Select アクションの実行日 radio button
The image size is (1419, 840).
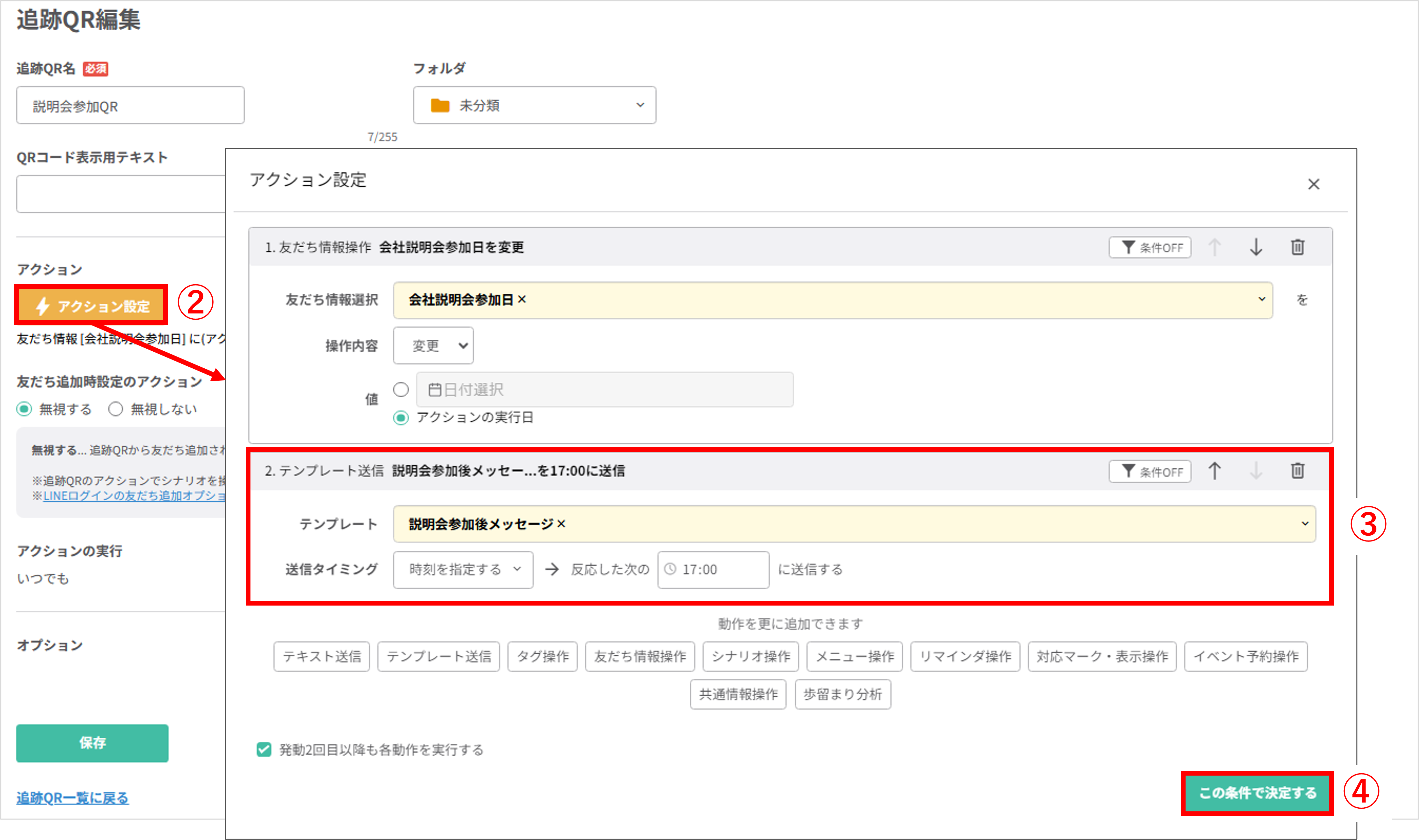[x=401, y=418]
